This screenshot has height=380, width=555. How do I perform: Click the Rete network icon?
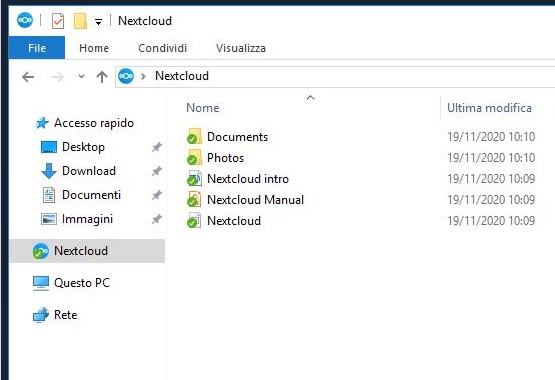pos(41,315)
